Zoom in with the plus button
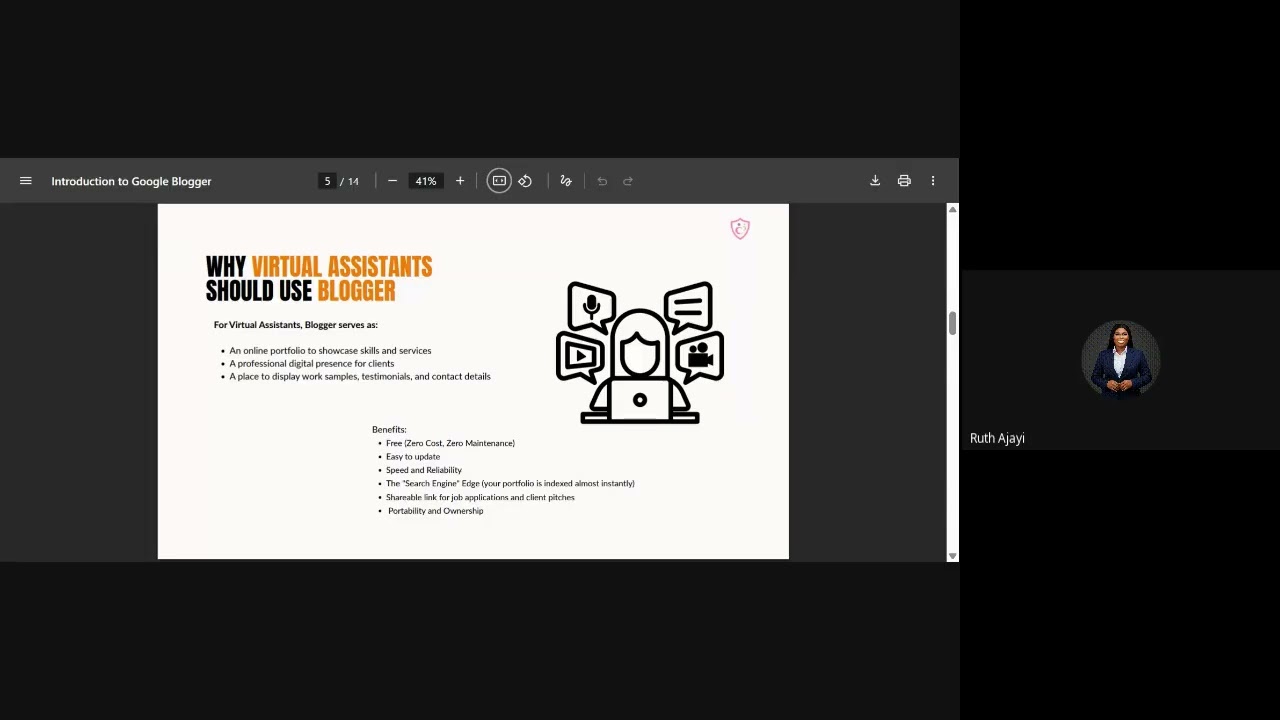This screenshot has height=720, width=1280. click(x=460, y=181)
